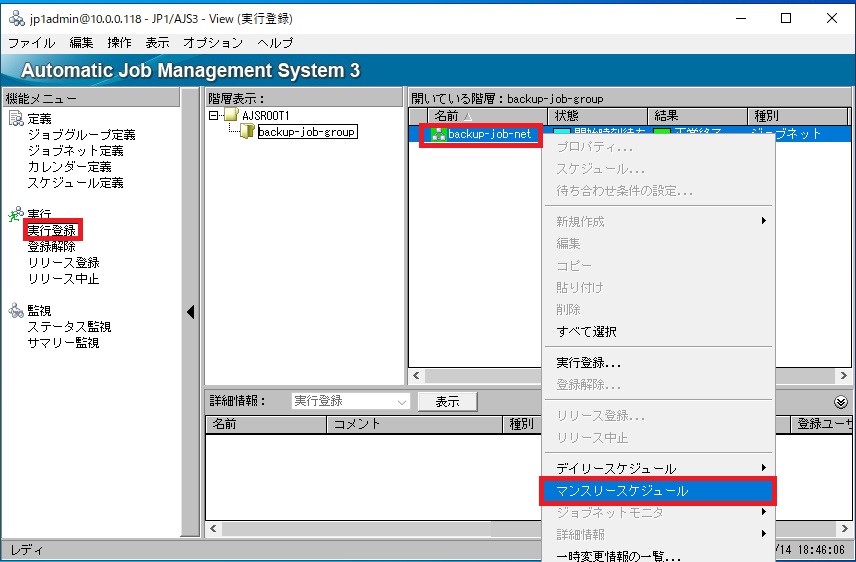Expand the 新規作成 submenu arrow
The height and width of the screenshot is (562, 856).
point(764,221)
